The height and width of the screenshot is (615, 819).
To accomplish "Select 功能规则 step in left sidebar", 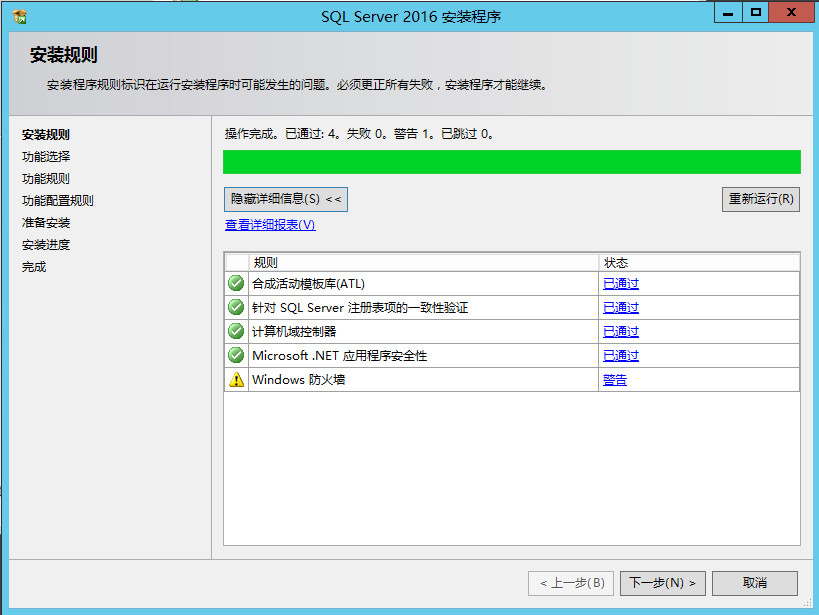I will pos(46,179).
